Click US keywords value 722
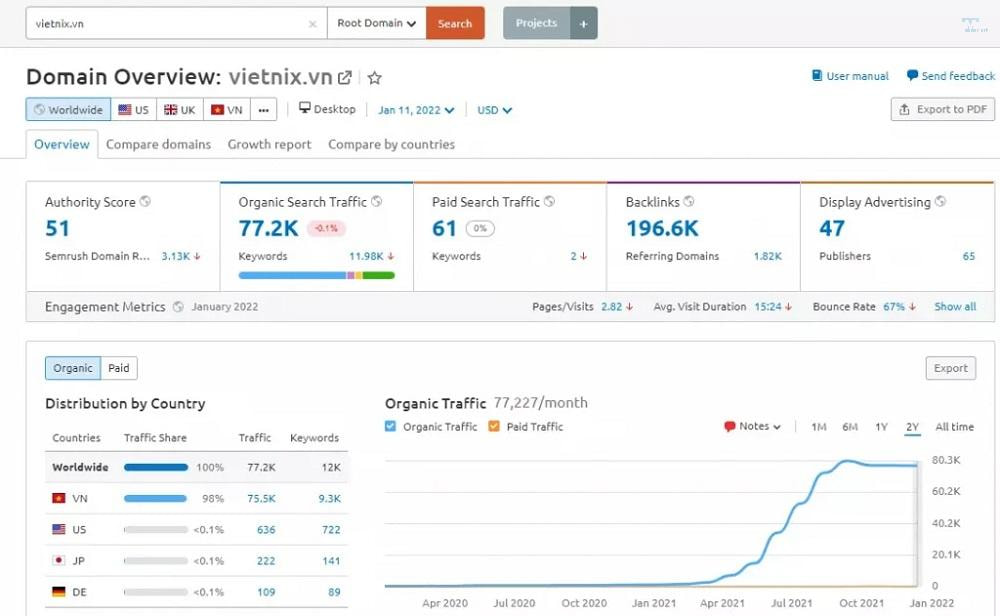 pos(331,530)
